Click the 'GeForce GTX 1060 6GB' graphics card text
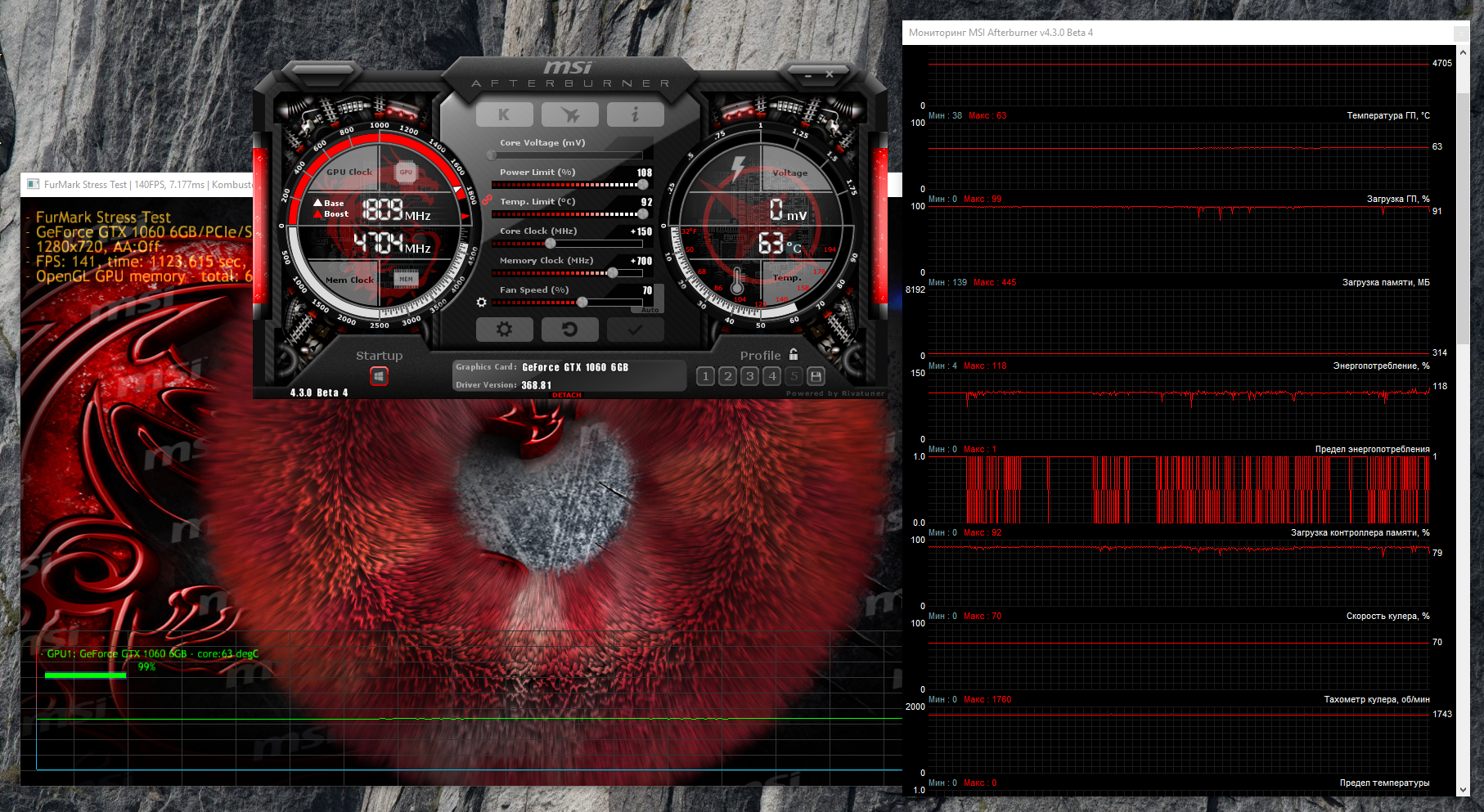Viewport: 1484px width, 812px height. 576,368
